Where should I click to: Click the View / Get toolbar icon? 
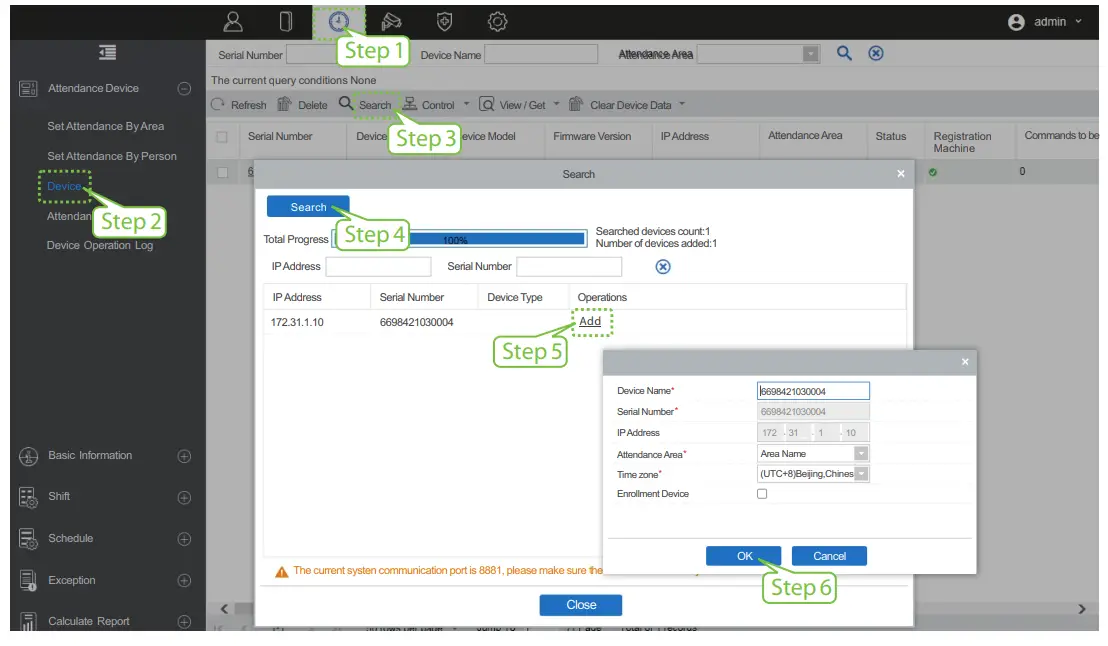click(x=486, y=105)
